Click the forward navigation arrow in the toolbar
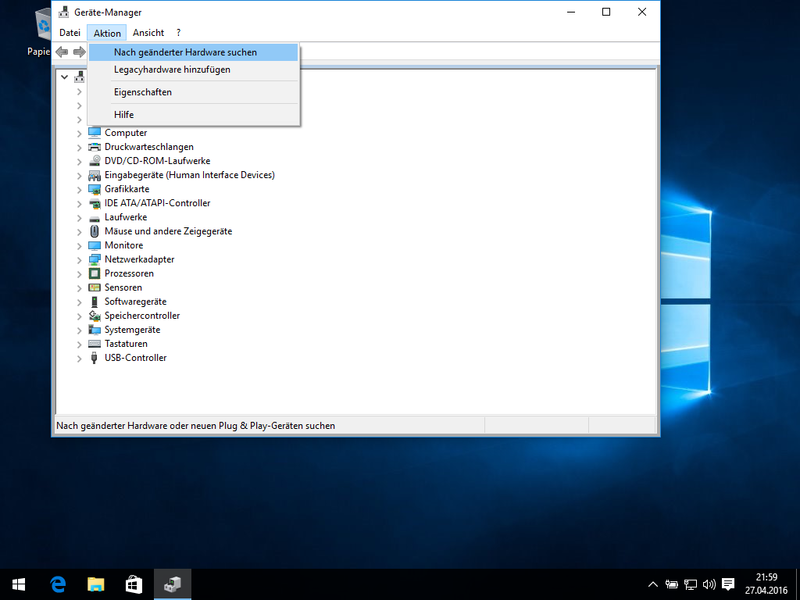 tap(77, 51)
